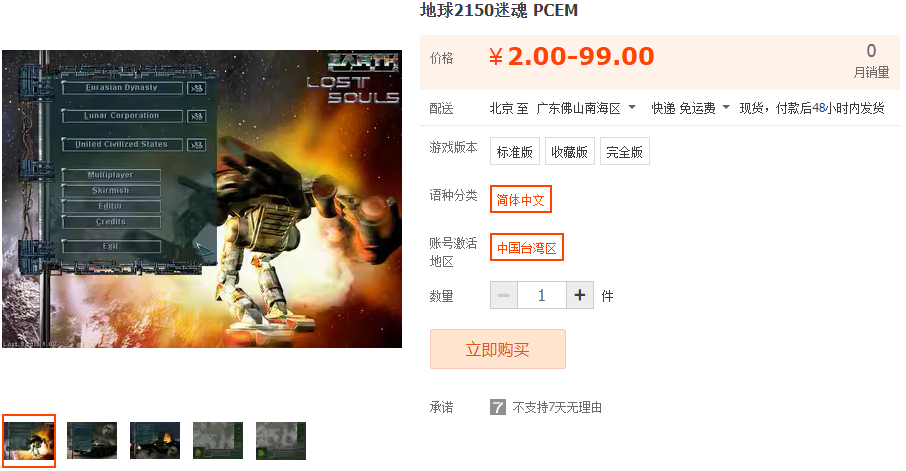Select the 收藏版 game version
This screenshot has width=906, height=471.
click(569, 151)
